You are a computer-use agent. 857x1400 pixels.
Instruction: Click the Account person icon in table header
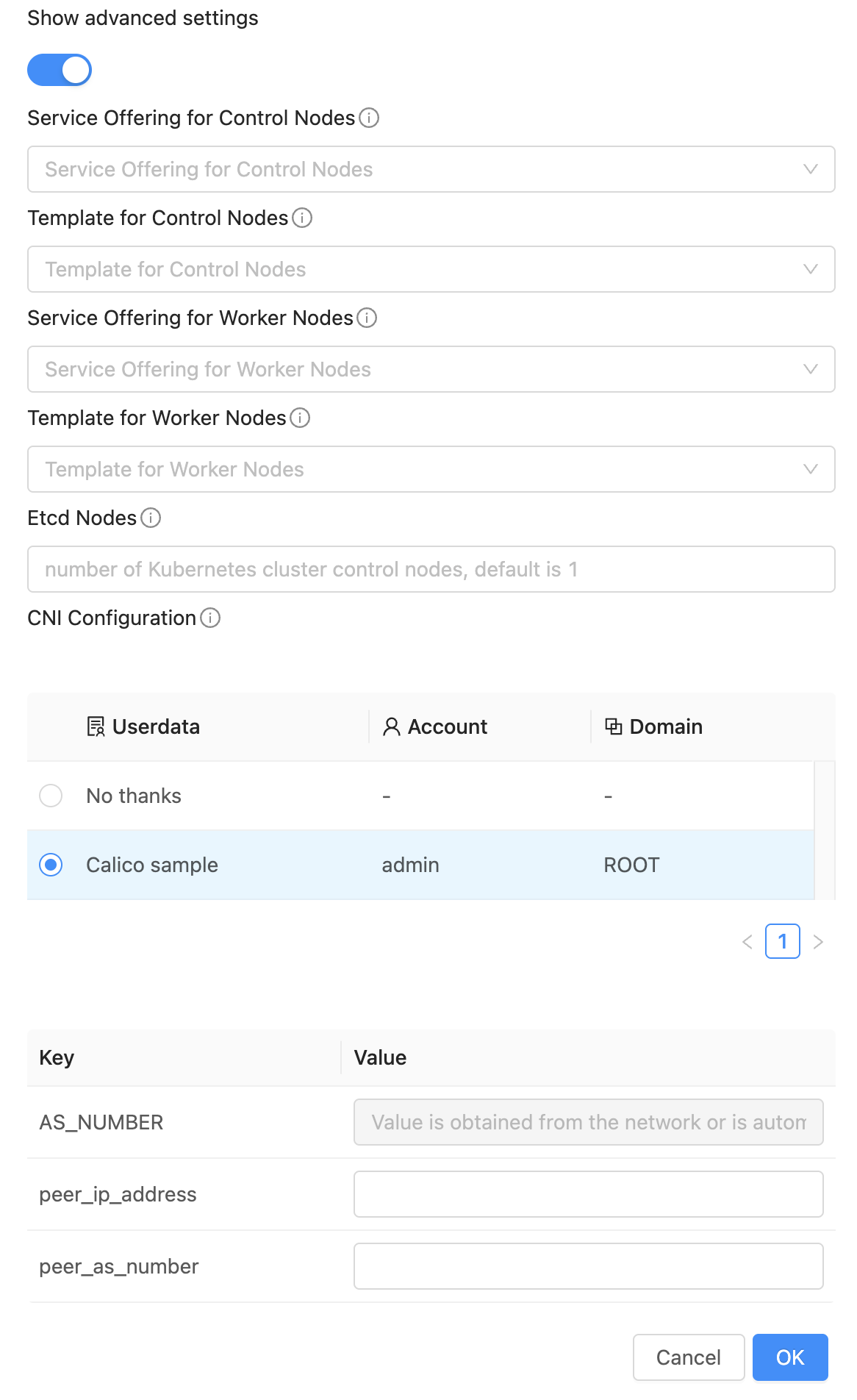(x=390, y=726)
